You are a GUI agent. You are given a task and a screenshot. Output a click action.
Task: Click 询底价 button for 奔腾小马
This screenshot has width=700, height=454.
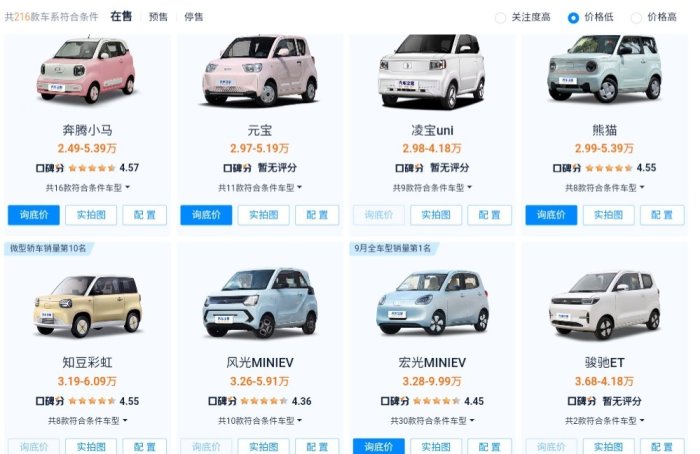(x=33, y=215)
